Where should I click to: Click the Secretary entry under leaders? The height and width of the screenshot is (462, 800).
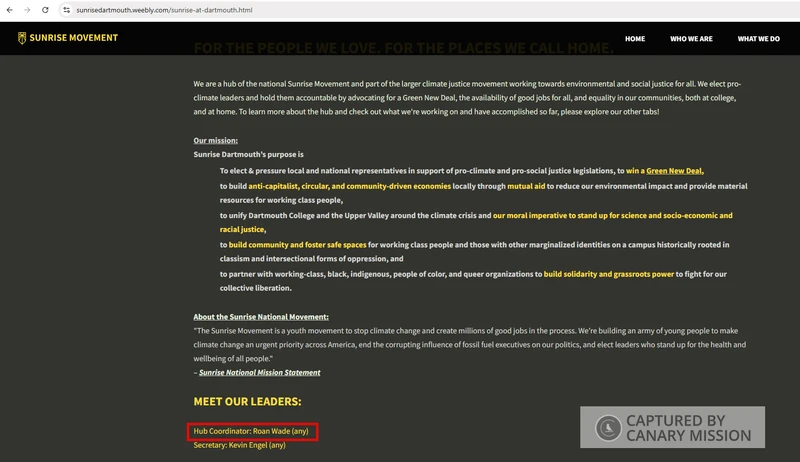click(x=240, y=445)
